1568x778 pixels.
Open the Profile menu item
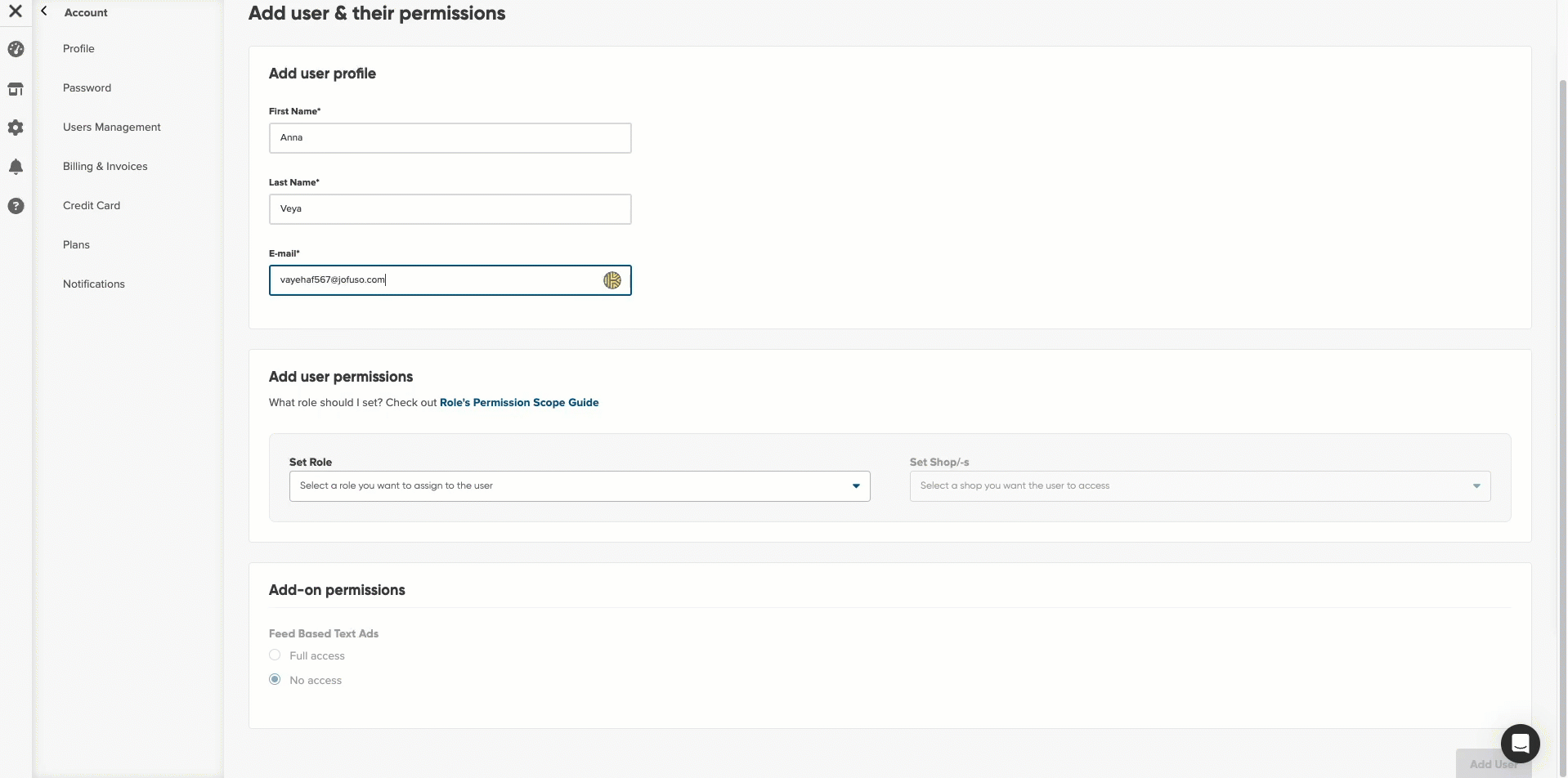pyautogui.click(x=78, y=49)
